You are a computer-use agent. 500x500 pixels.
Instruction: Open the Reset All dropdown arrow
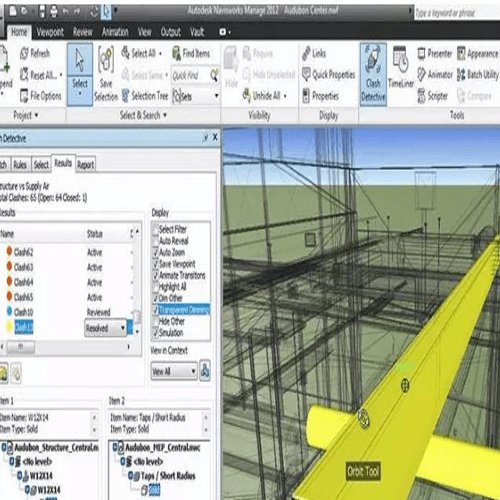coord(61,75)
